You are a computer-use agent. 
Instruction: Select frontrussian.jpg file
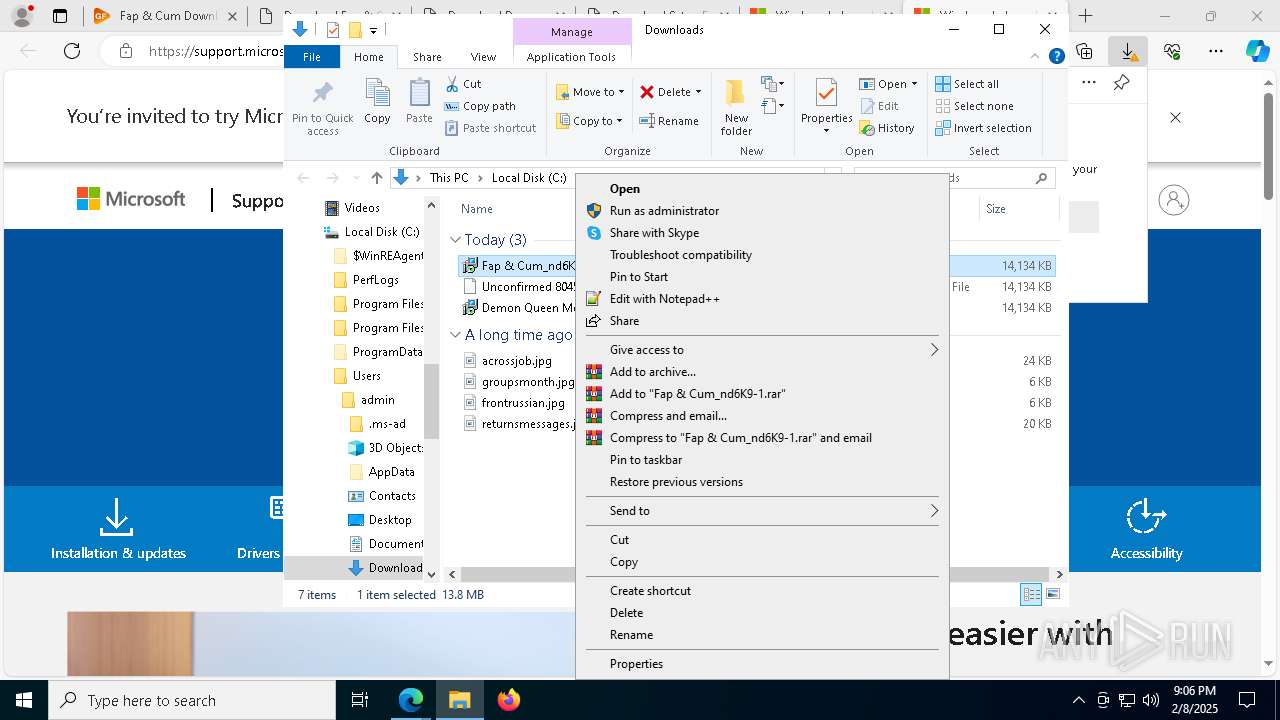pos(523,403)
